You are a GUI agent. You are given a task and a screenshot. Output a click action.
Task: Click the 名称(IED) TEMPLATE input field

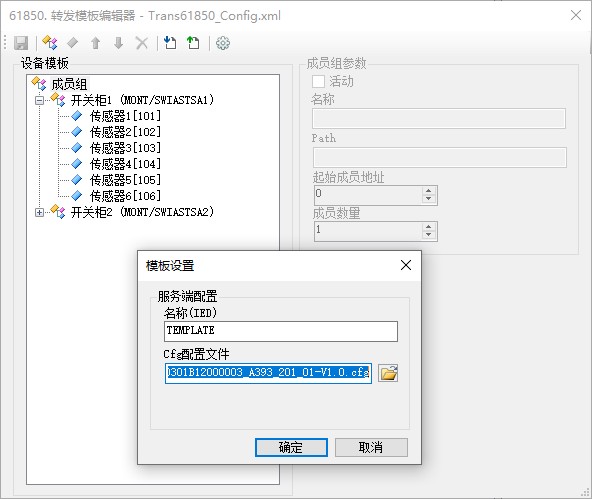pos(281,331)
